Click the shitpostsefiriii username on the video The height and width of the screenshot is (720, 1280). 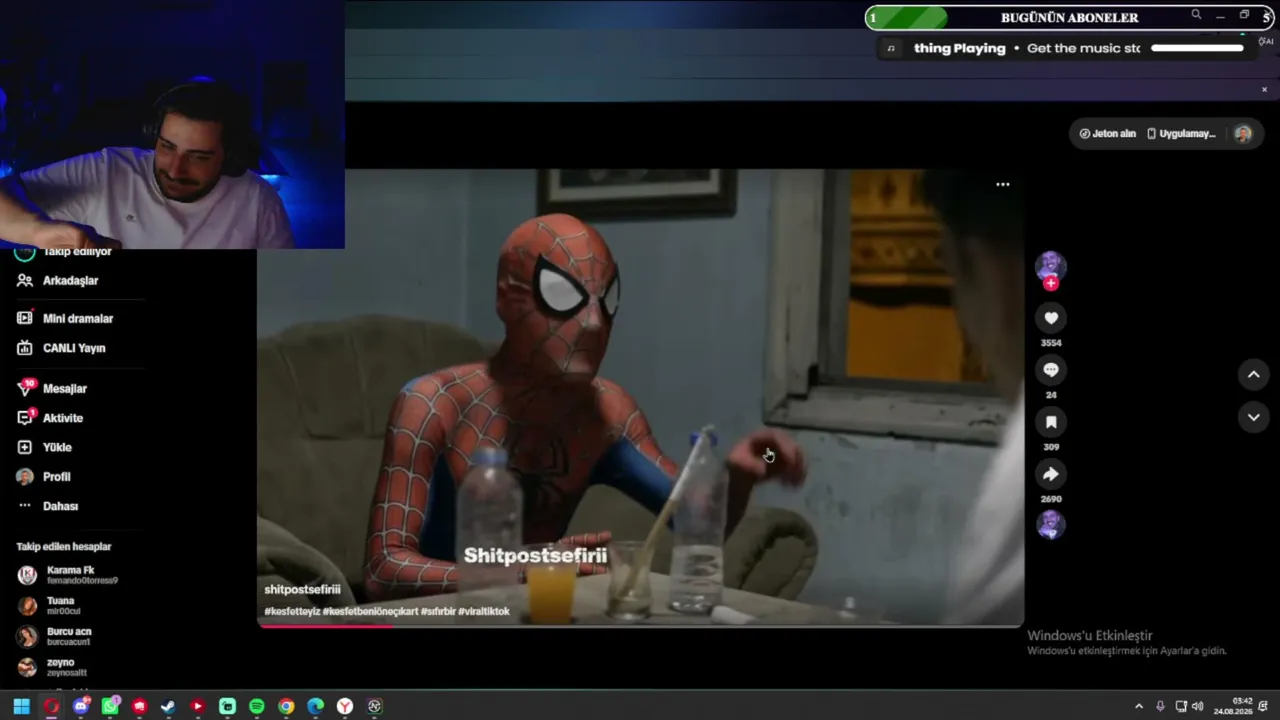(x=302, y=590)
